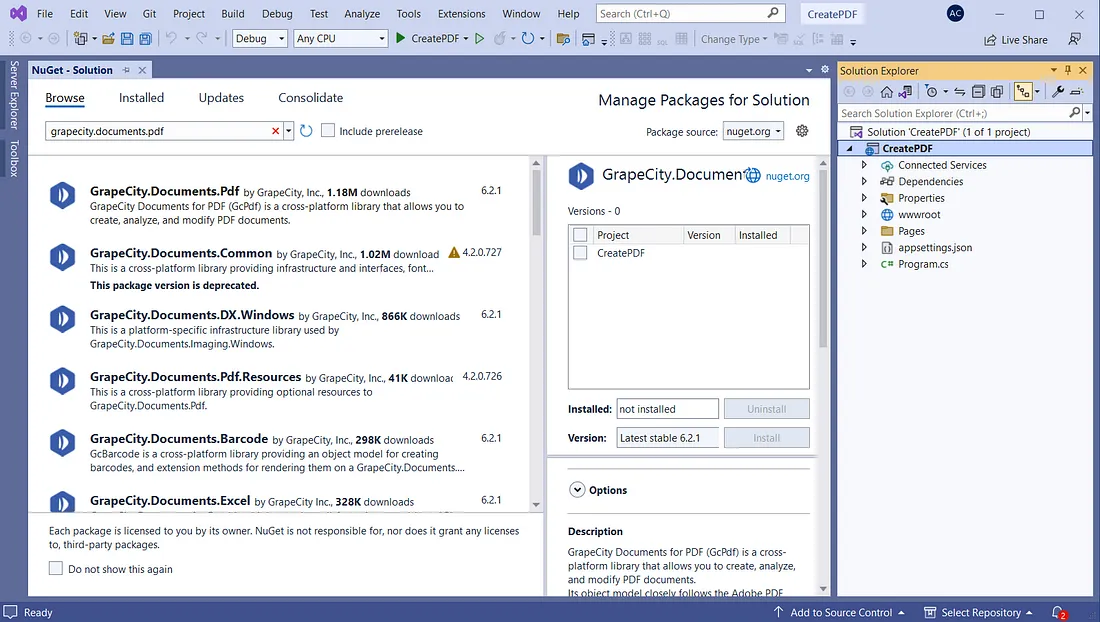
Task: Enable the Include prerelease checkbox
Action: [x=327, y=130]
